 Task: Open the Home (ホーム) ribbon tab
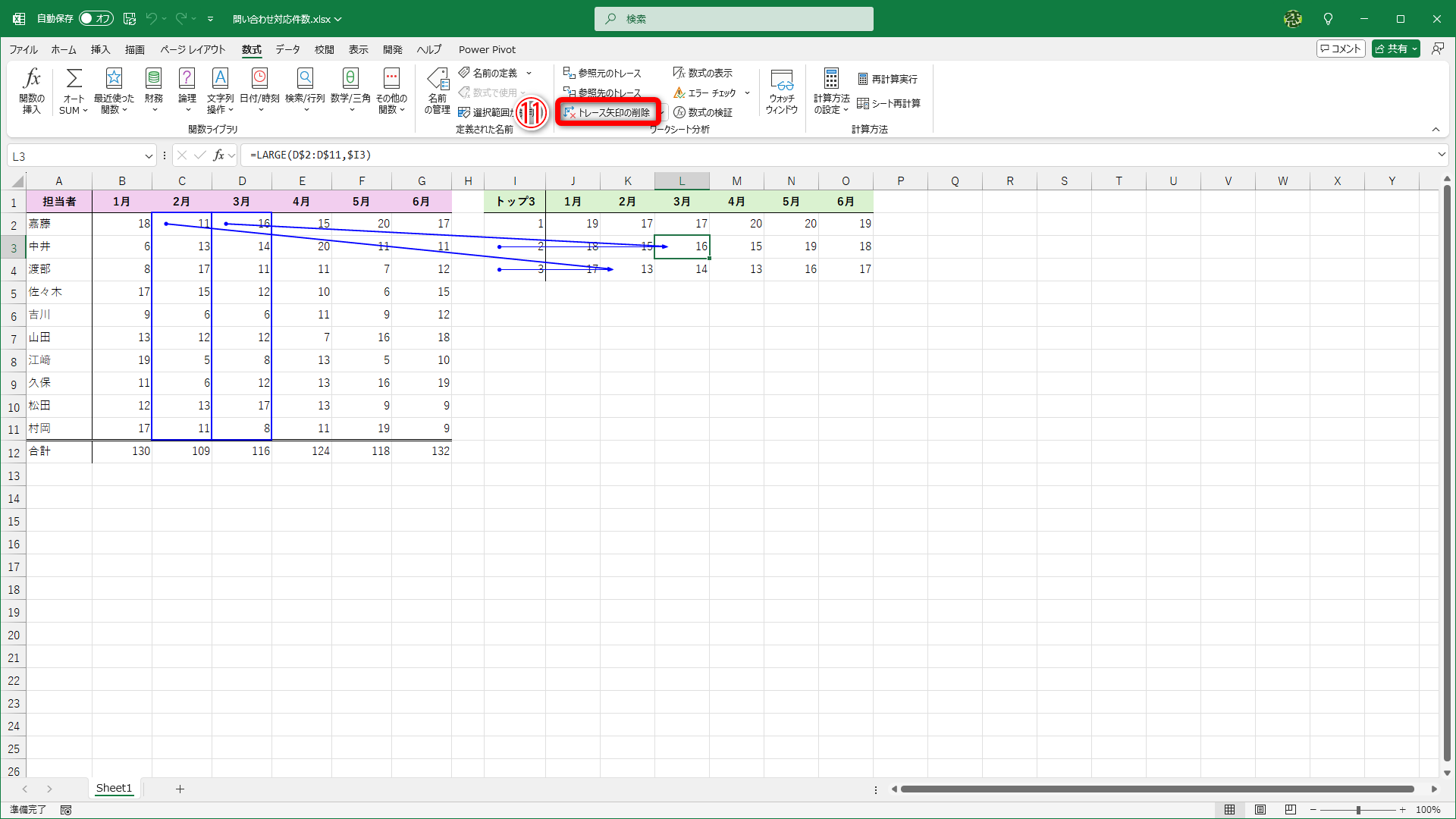click(x=64, y=49)
